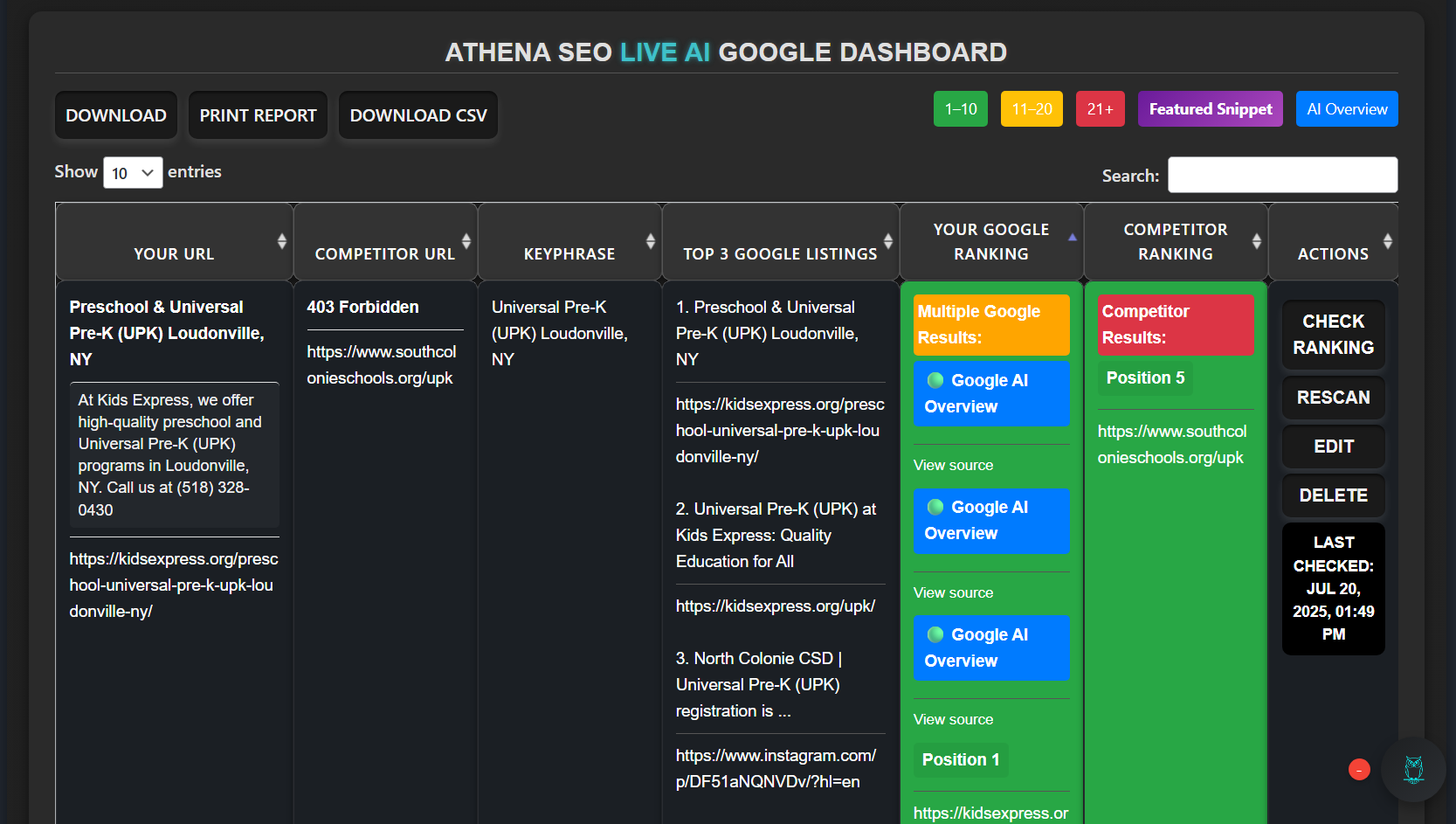Open the second Google AI Overview result

point(991,521)
